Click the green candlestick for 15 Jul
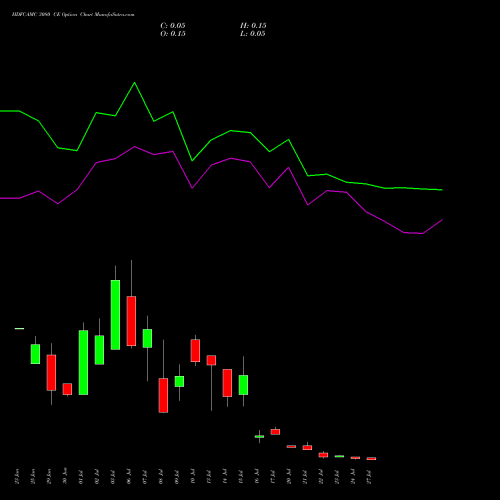 (x=243, y=385)
